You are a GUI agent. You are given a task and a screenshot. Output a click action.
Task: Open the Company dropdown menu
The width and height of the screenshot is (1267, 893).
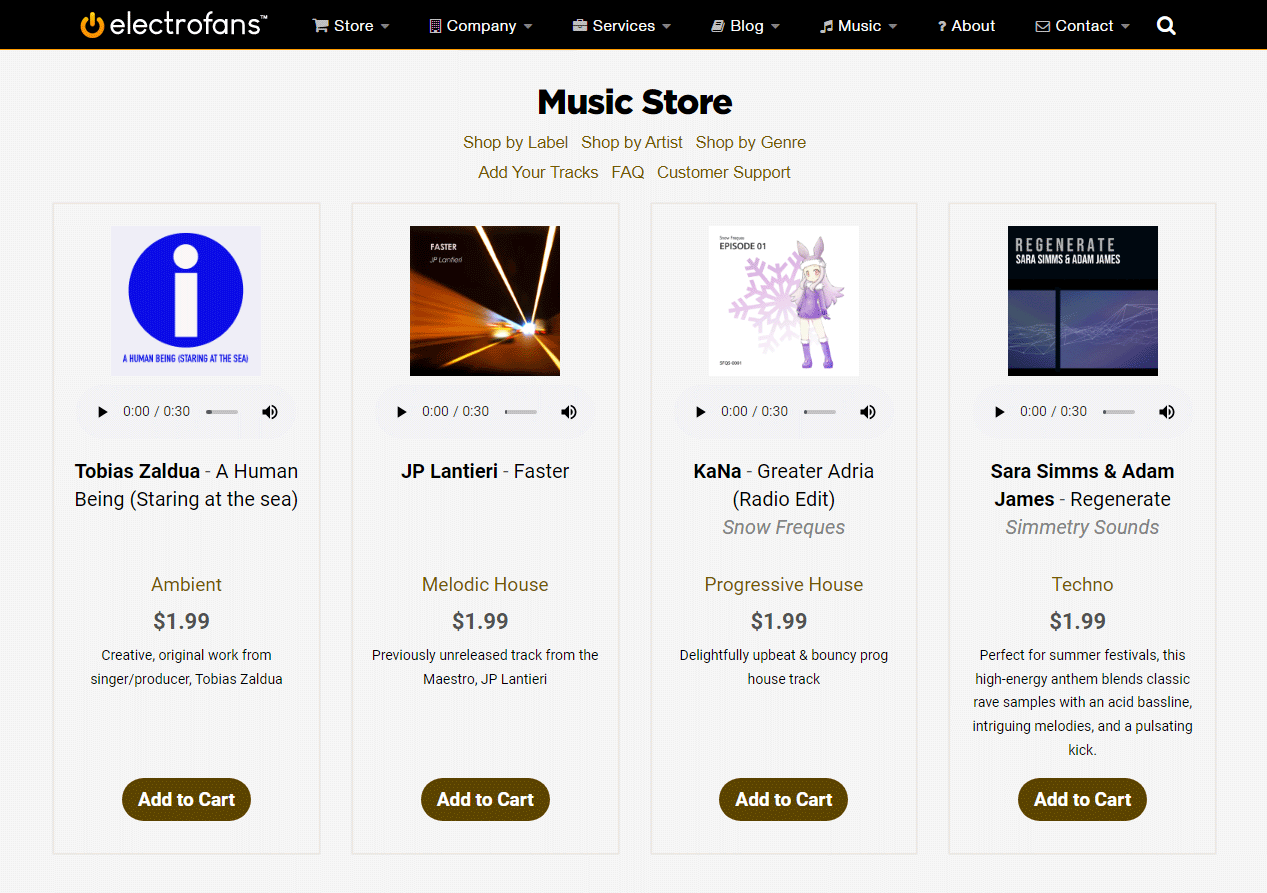point(480,26)
